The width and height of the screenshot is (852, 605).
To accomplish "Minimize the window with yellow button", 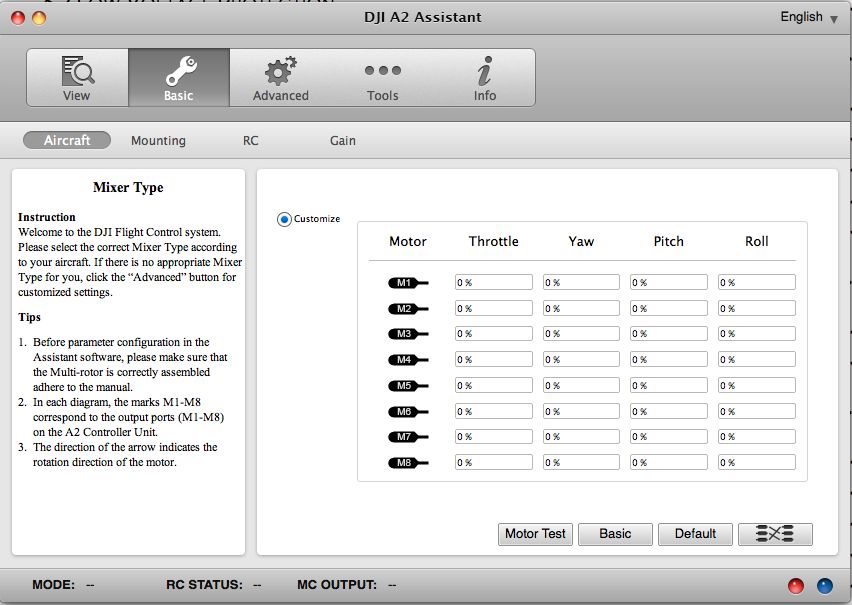I will (x=39, y=18).
